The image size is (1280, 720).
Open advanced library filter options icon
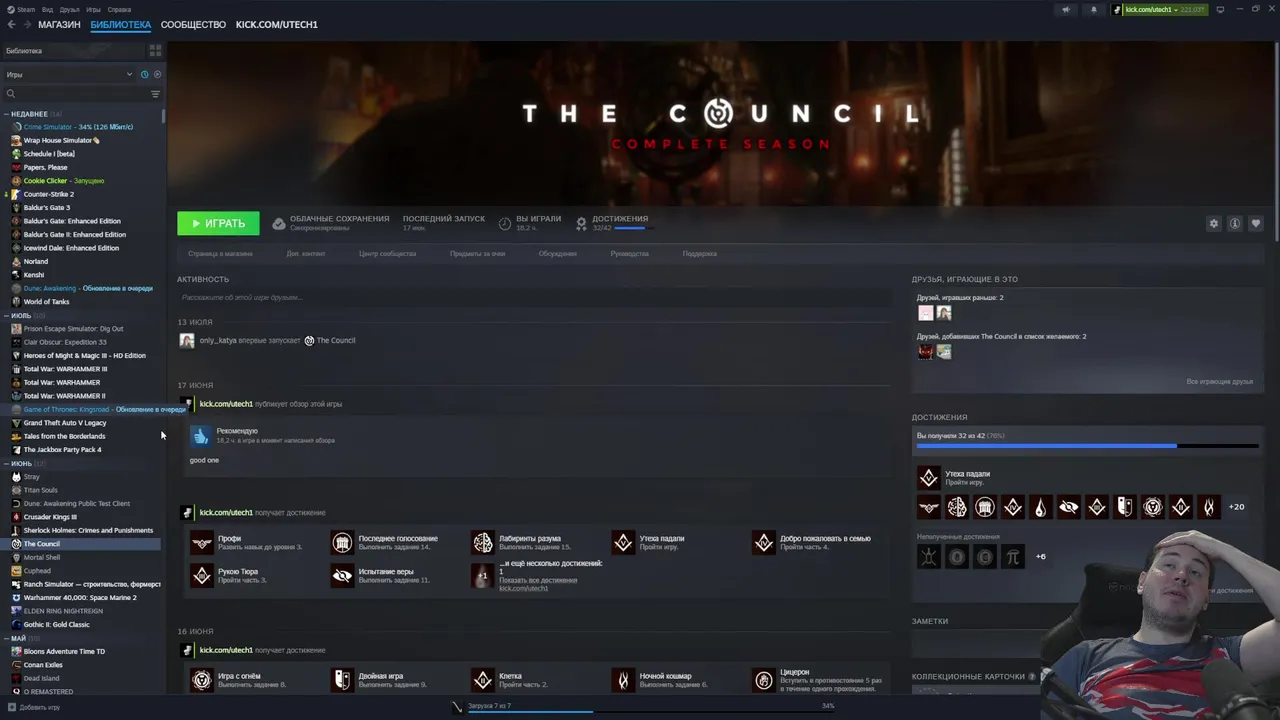[155, 94]
